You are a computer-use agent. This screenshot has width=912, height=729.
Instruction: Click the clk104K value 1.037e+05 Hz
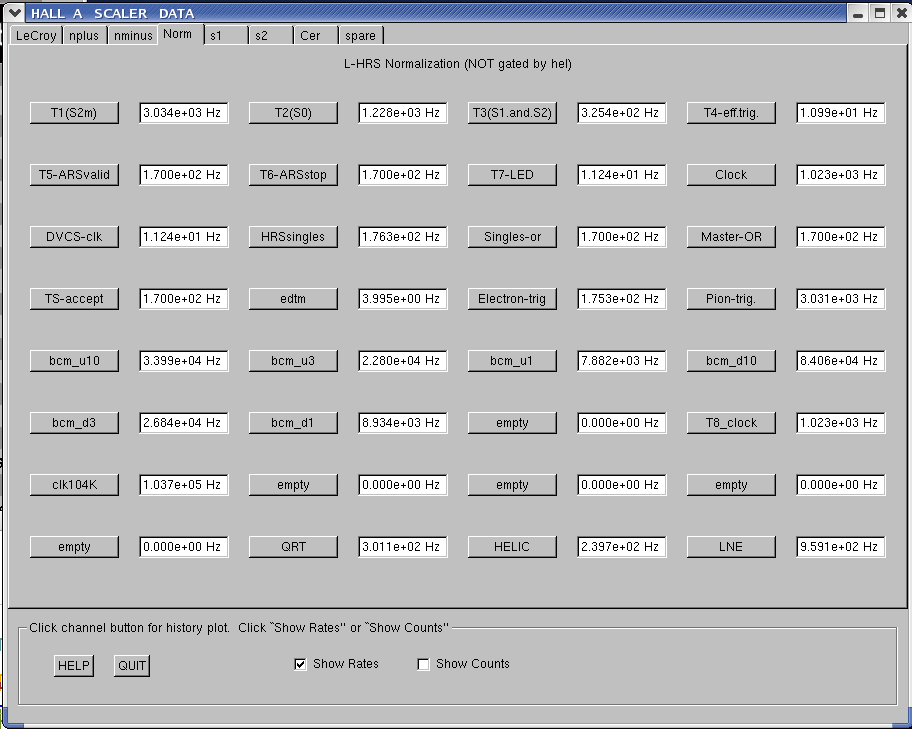184,485
